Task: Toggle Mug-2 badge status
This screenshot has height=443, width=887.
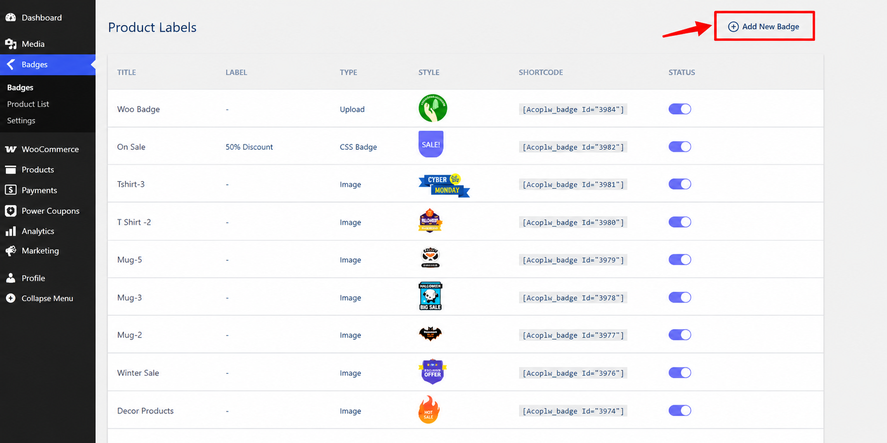Action: pos(680,335)
